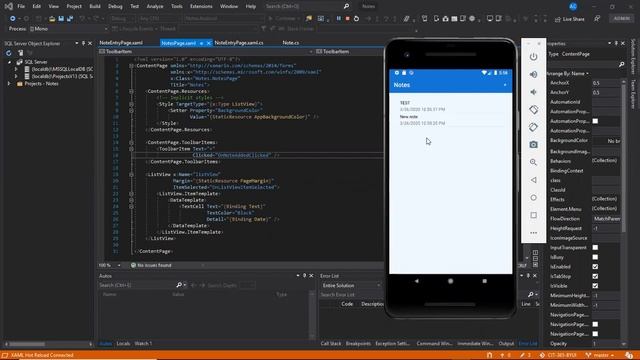Take an emulator screenshot with the camera icon
Viewport: 640px width, 360px height.
pos(533,144)
